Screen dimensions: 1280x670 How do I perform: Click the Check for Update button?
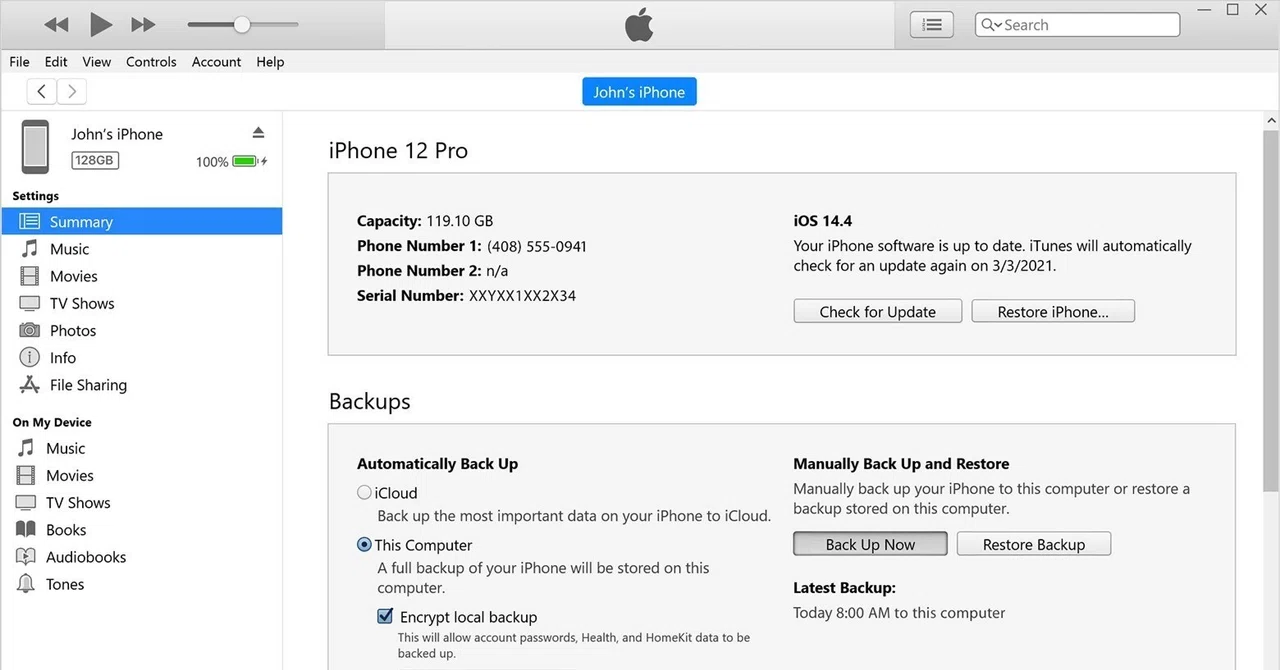click(878, 312)
